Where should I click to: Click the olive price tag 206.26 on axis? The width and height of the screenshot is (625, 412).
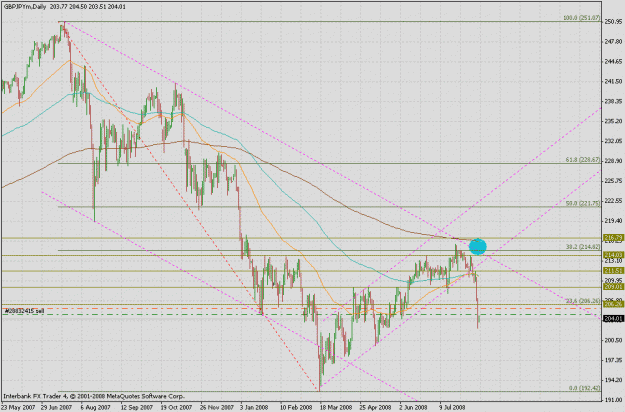pyautogui.click(x=613, y=304)
